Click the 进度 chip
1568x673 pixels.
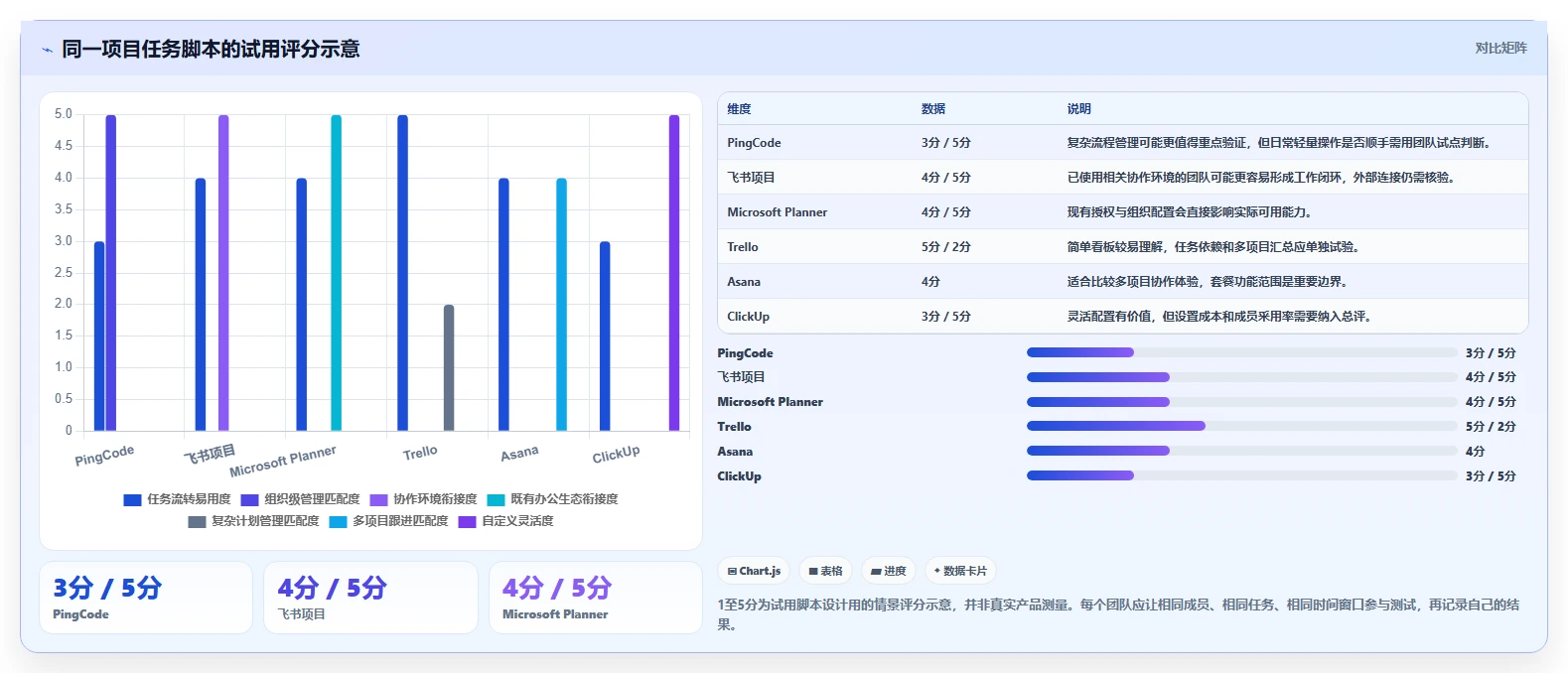(889, 571)
